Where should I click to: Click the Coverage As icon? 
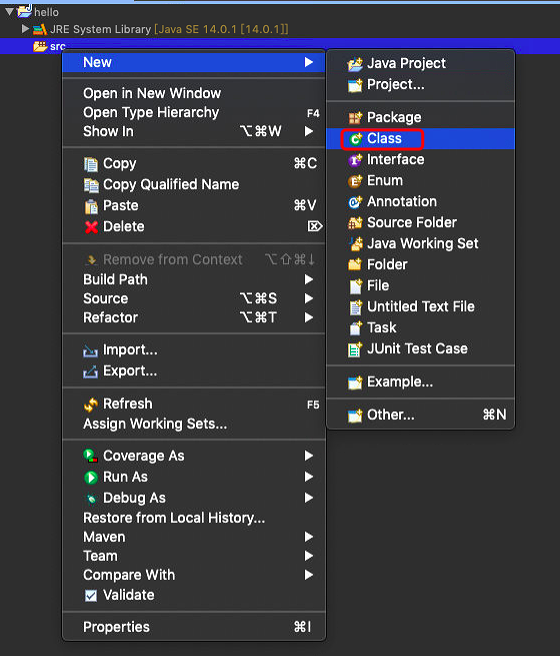coord(90,456)
